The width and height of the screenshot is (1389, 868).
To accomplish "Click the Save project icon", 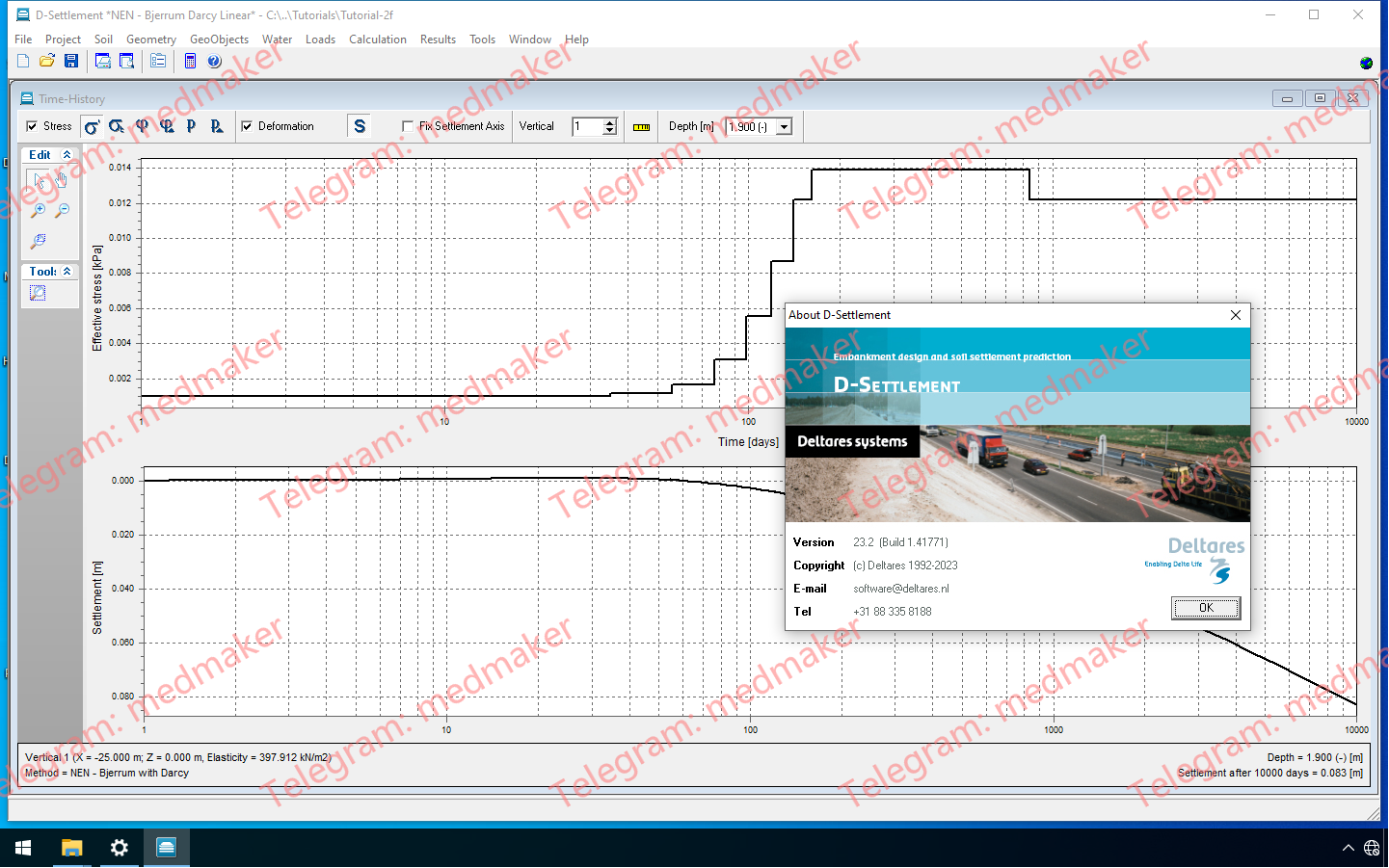I will tap(71, 62).
